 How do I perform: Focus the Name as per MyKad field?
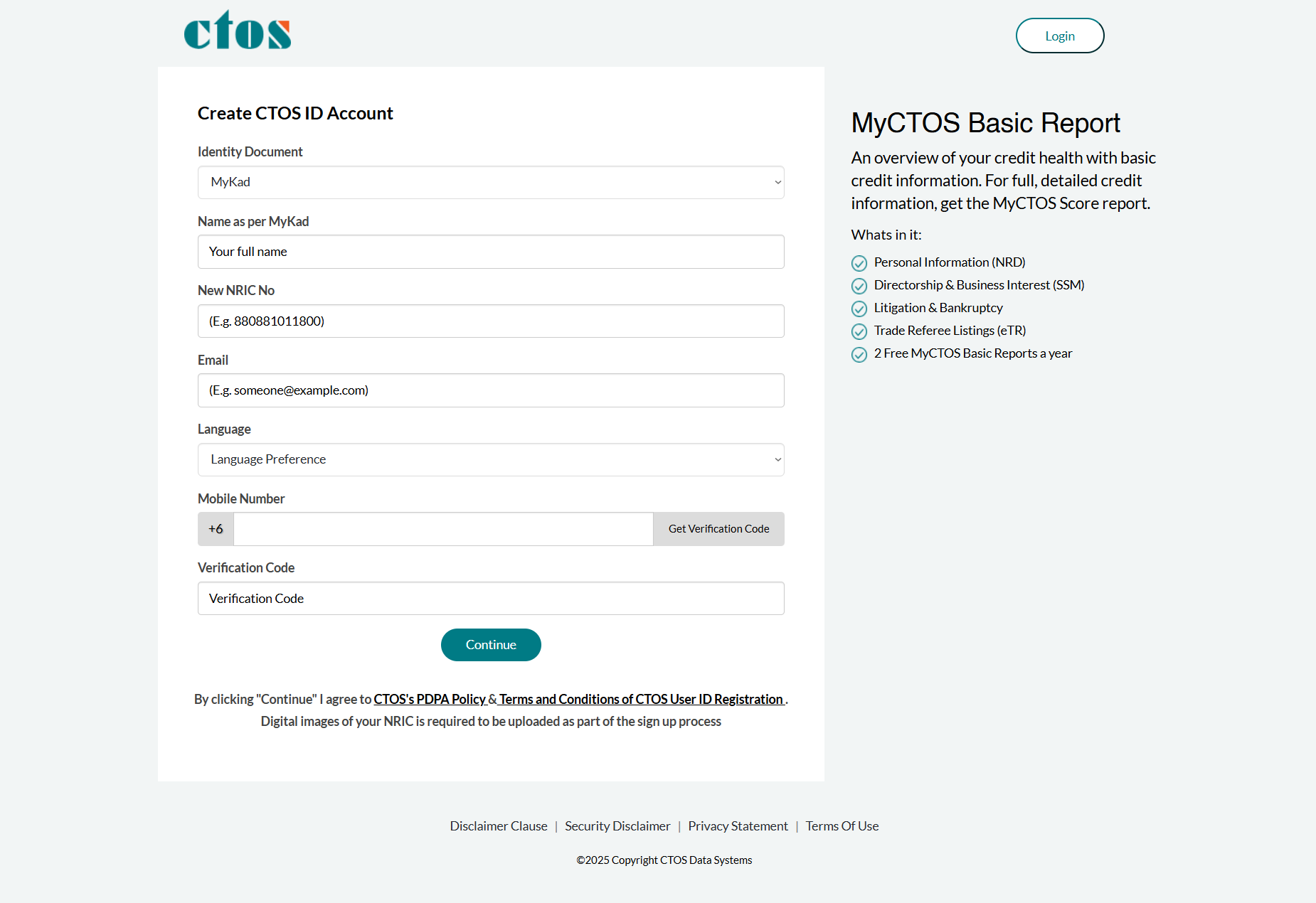click(x=491, y=252)
